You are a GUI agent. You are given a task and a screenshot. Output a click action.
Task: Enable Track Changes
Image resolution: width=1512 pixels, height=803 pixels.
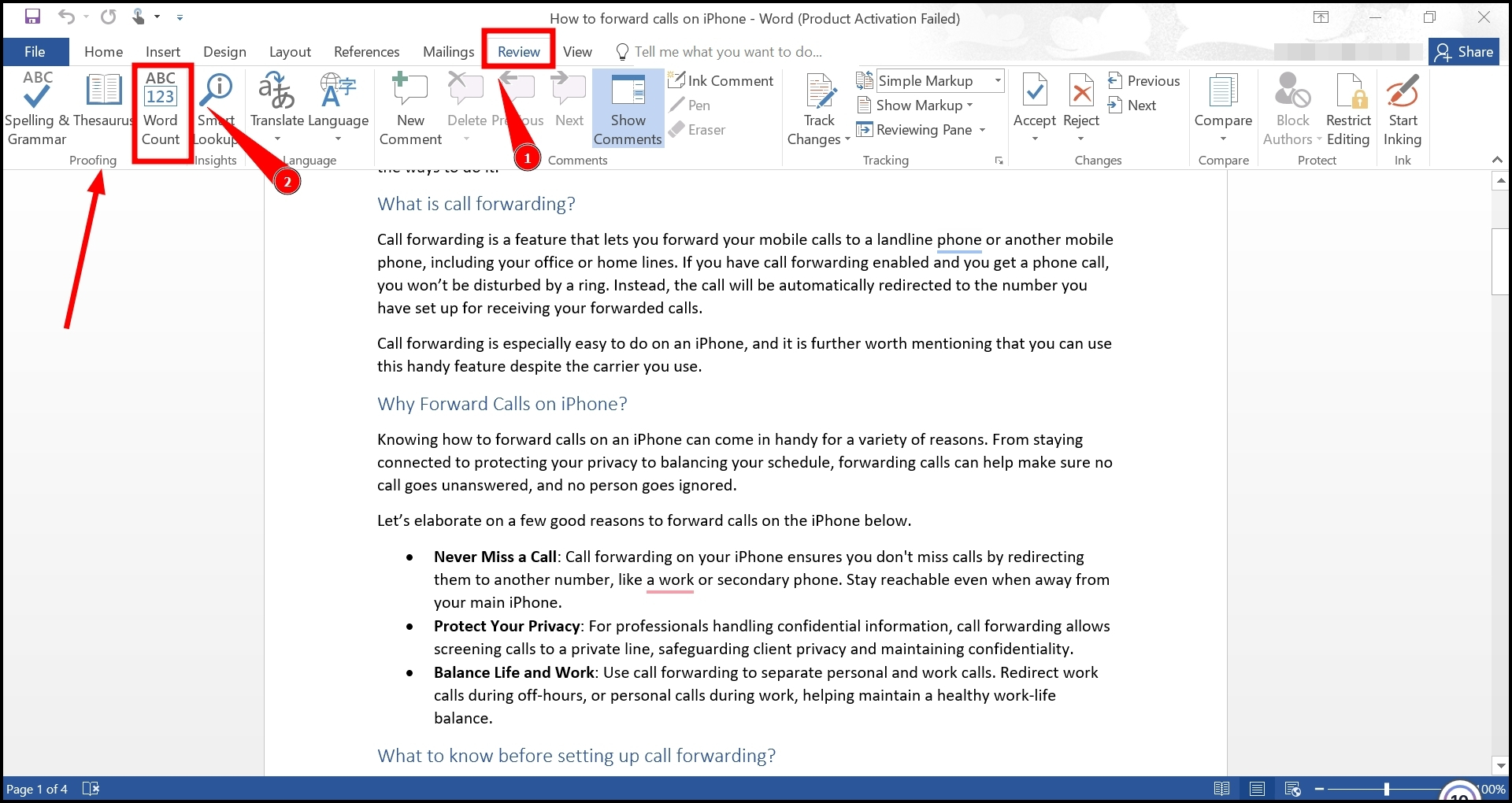pos(819,102)
